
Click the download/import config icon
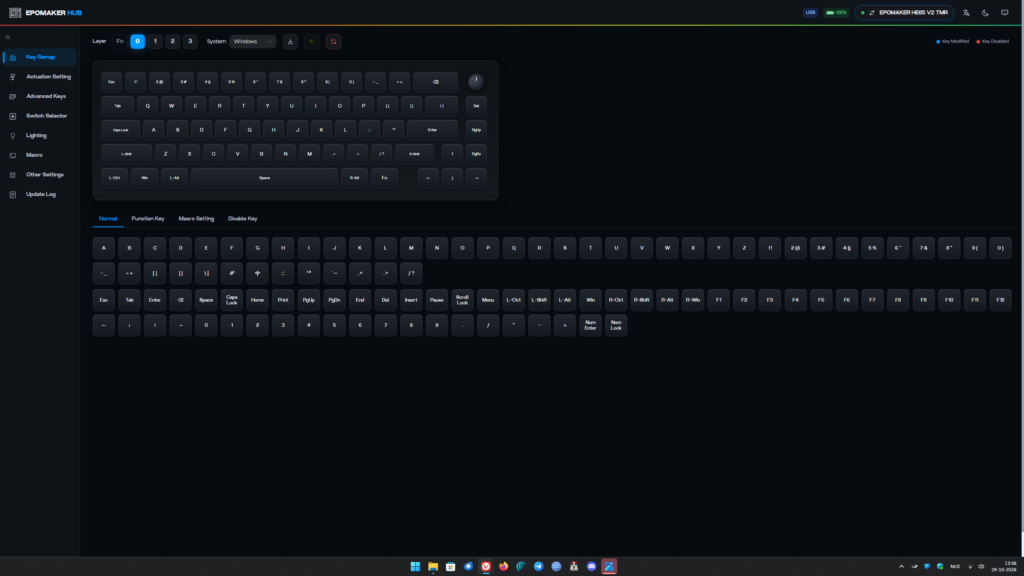click(x=291, y=42)
